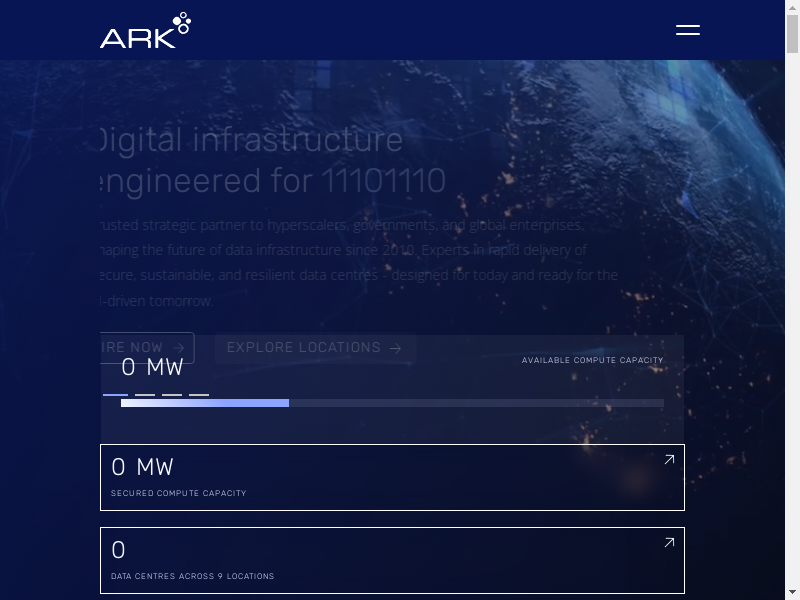Viewport: 800px width, 600px height.
Task: Click the scrollbar down arrow
Action: pos(793,593)
